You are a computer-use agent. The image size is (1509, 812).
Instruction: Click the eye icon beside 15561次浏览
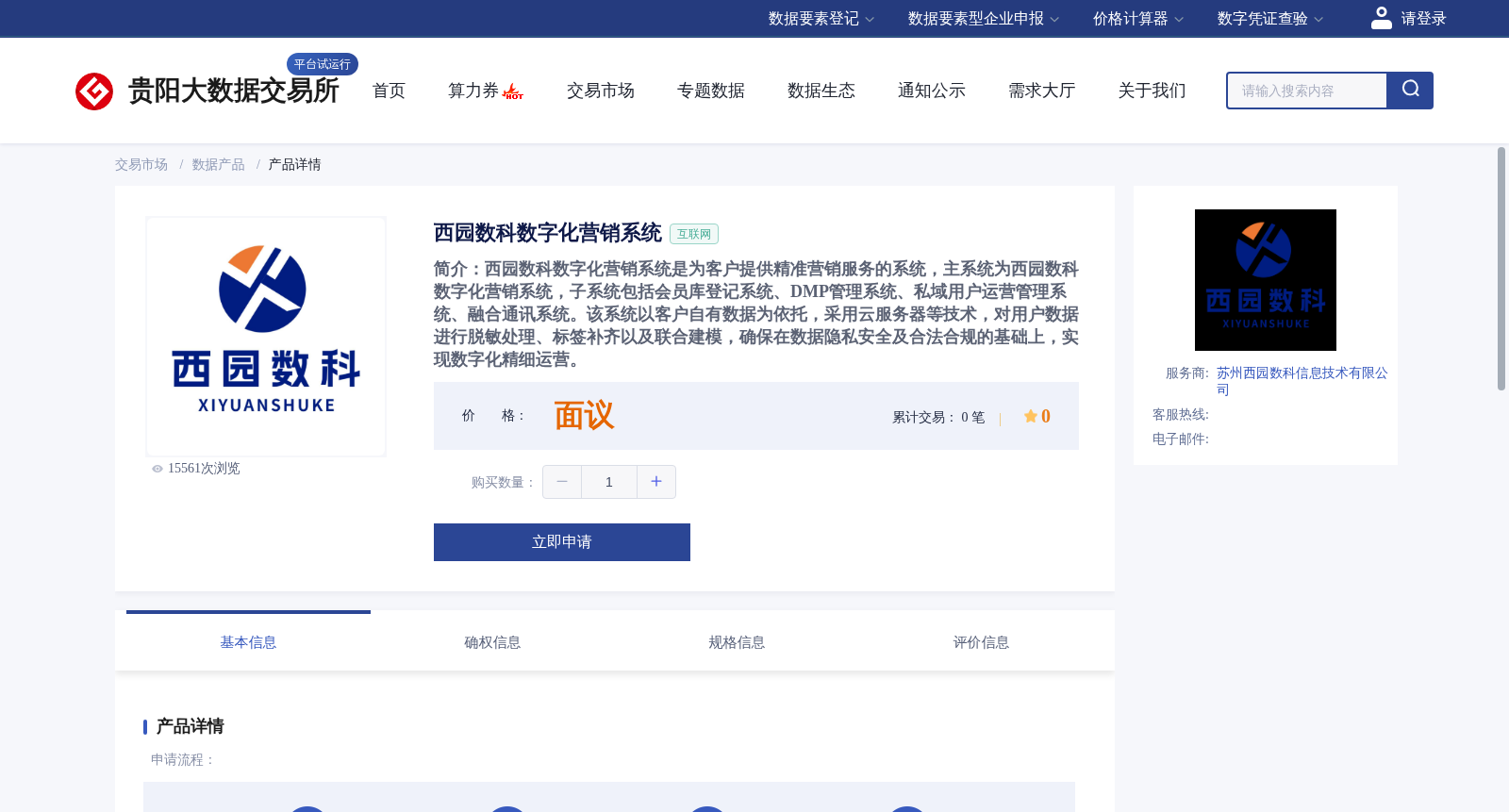tap(158, 469)
